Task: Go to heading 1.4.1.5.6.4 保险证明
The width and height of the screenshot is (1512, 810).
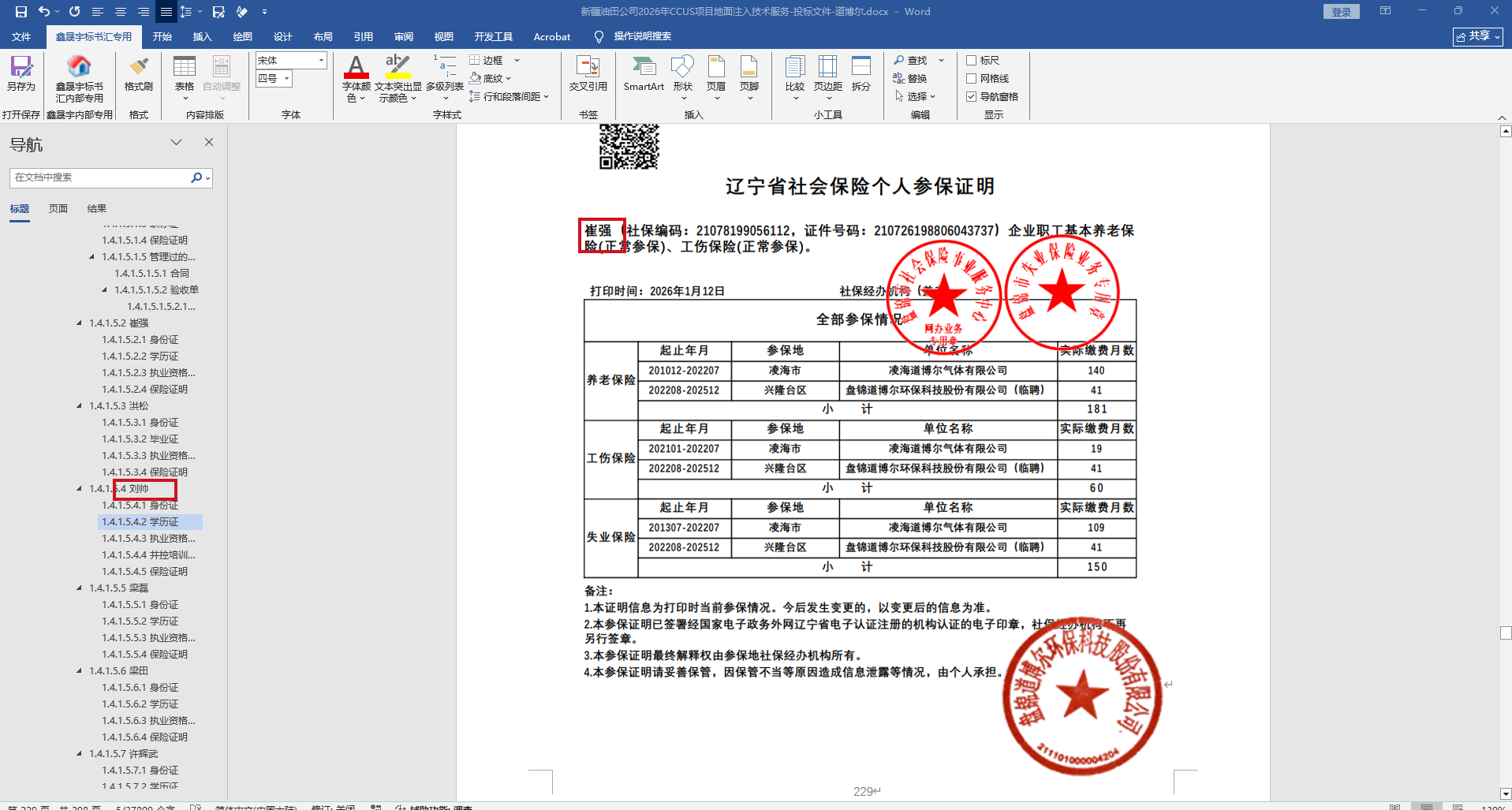Action: (145, 737)
